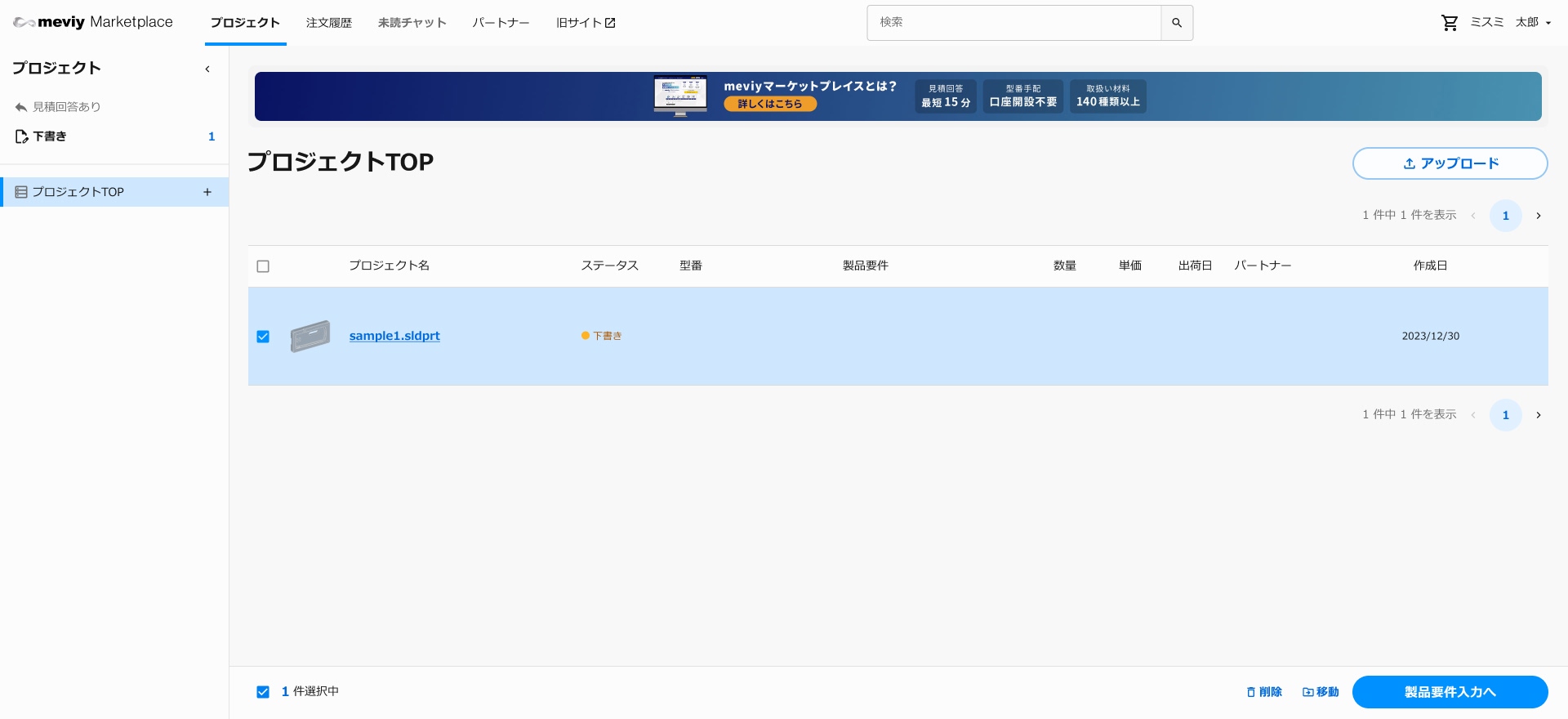This screenshot has width=1568, height=719.
Task: Go to next page at bottom pagination
Action: (x=1539, y=415)
